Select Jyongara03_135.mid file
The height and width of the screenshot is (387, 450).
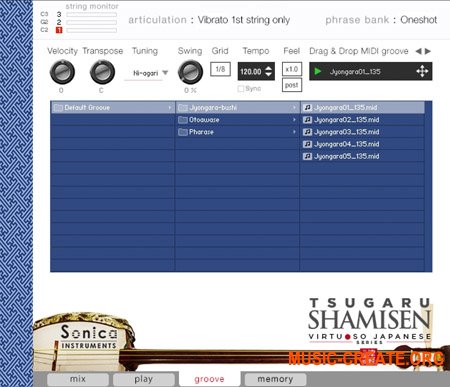[362, 132]
